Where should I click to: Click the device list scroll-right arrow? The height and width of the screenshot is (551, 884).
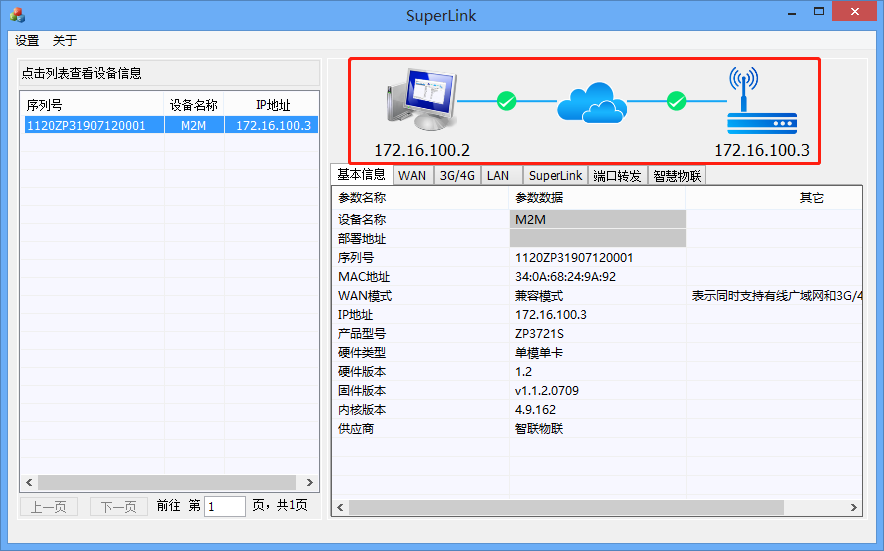click(310, 482)
